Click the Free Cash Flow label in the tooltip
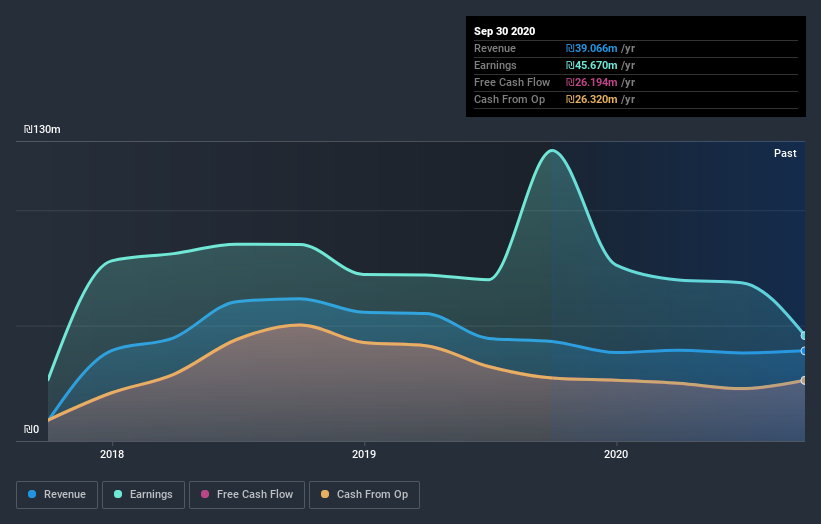821x524 pixels. point(512,82)
